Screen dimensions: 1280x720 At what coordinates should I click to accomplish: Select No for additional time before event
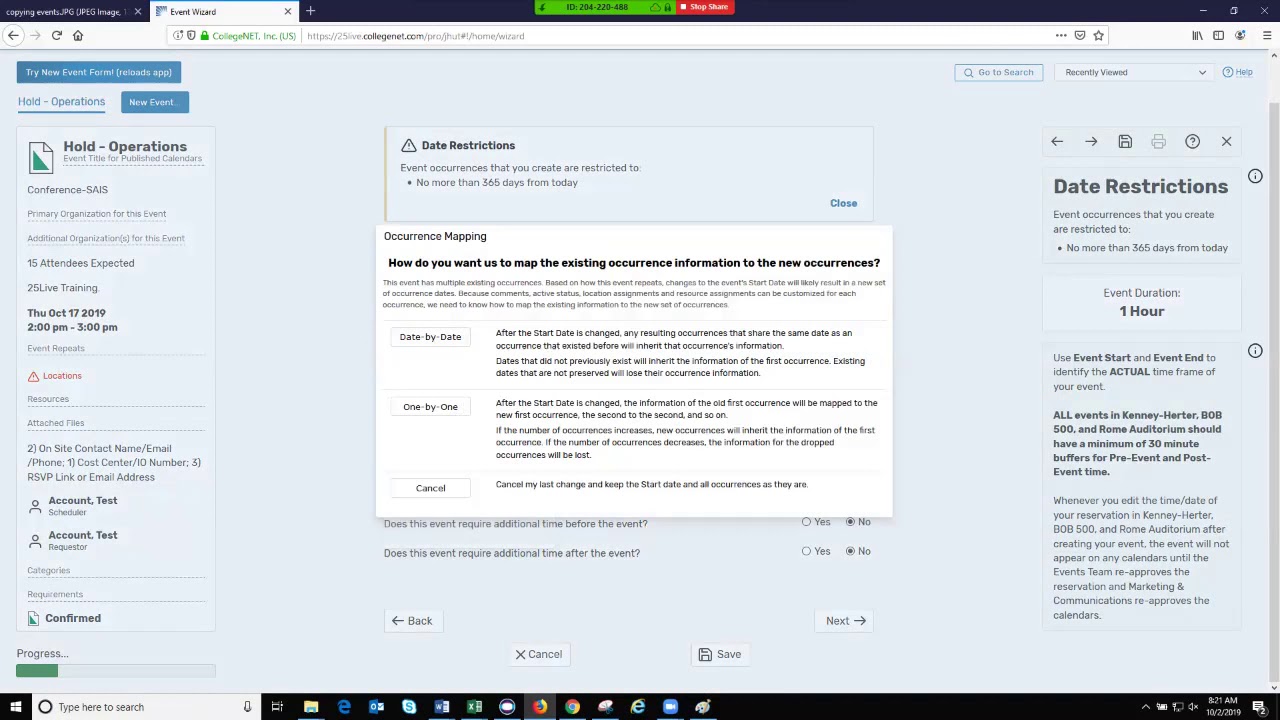[x=850, y=522]
